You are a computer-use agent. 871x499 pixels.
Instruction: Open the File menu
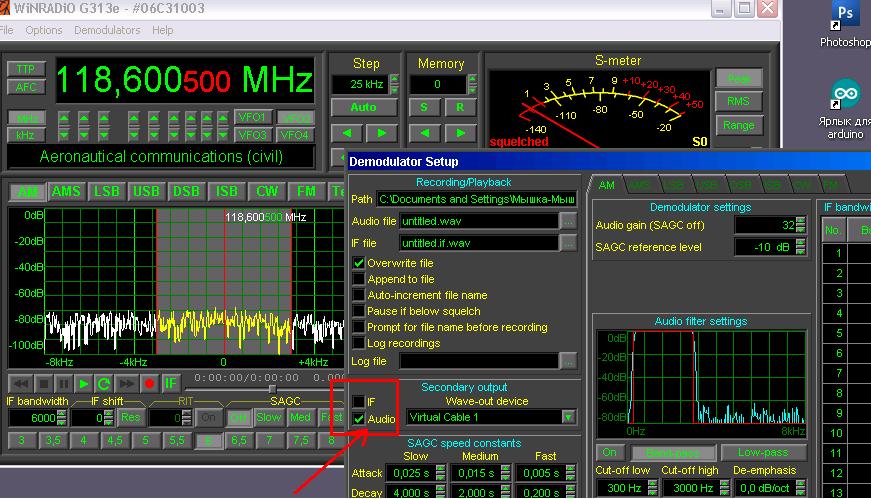tap(7, 30)
